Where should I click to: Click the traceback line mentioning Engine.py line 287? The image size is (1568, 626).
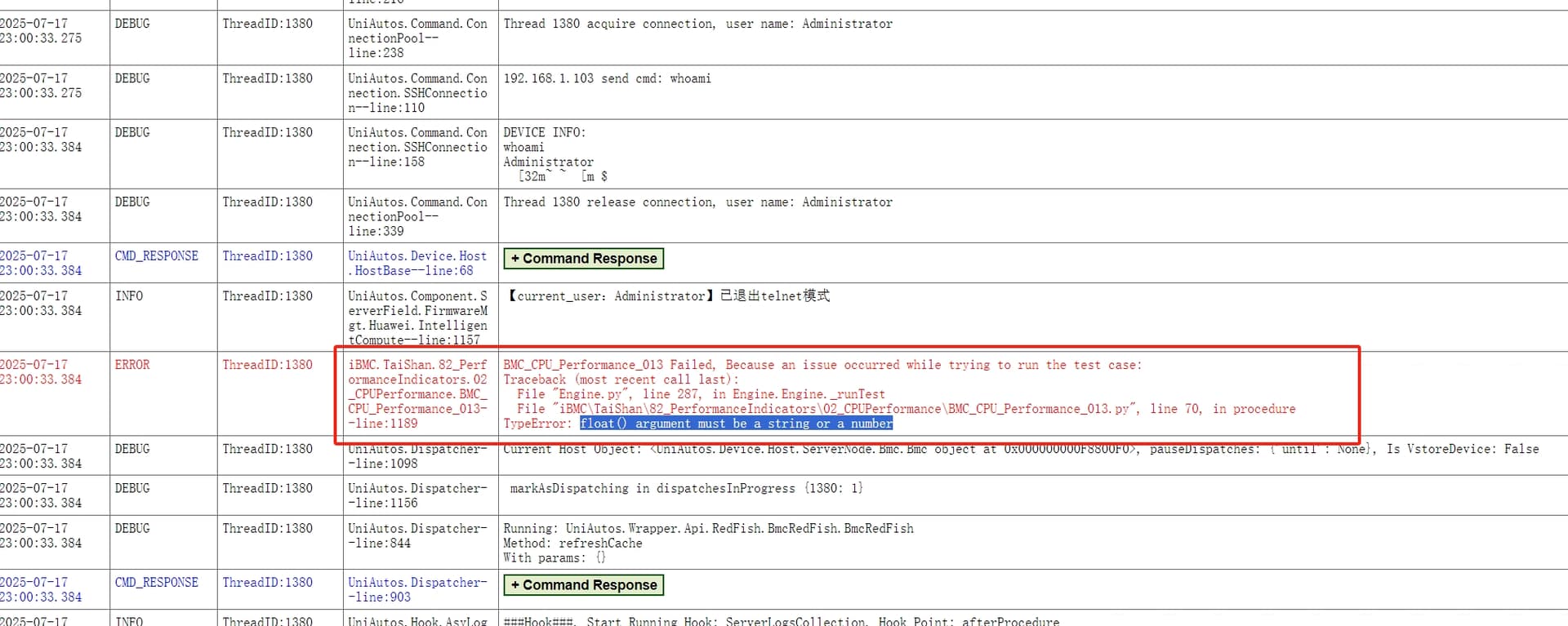[x=700, y=394]
